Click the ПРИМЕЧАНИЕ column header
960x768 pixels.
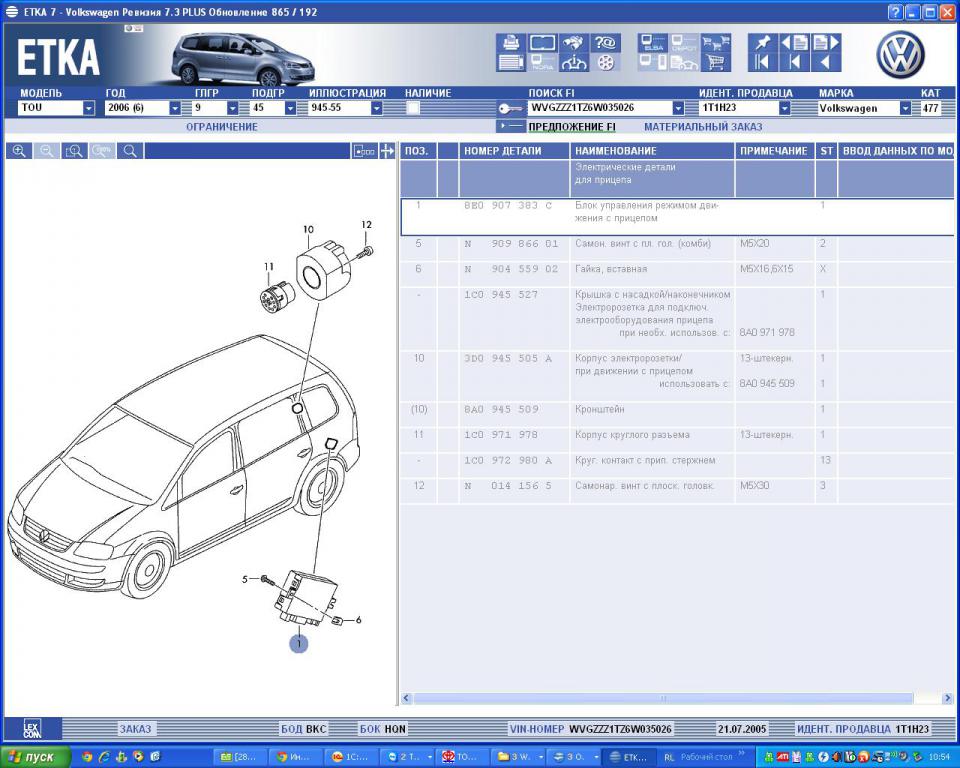[774, 151]
